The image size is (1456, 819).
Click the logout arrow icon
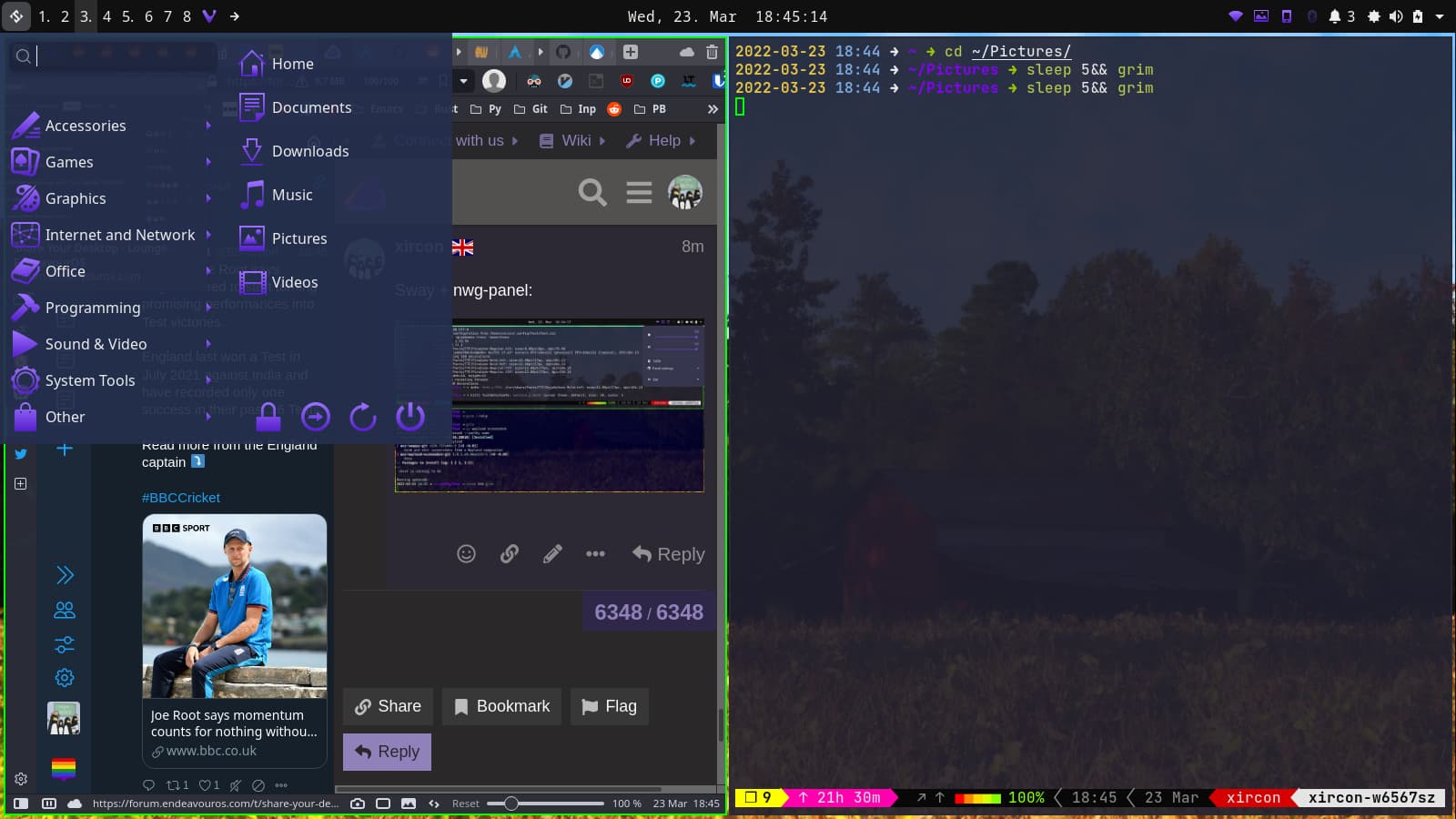point(316,417)
